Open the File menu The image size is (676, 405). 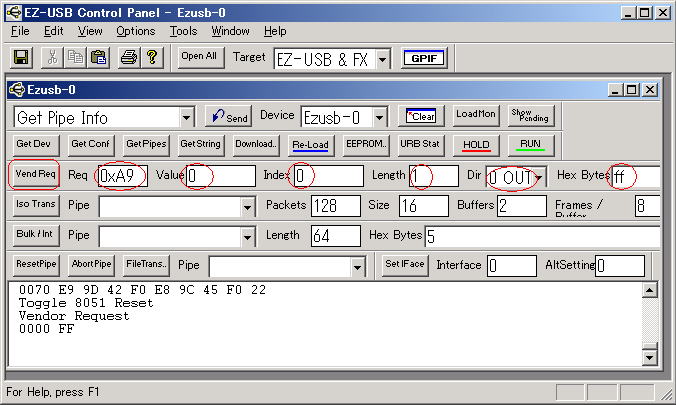20,31
